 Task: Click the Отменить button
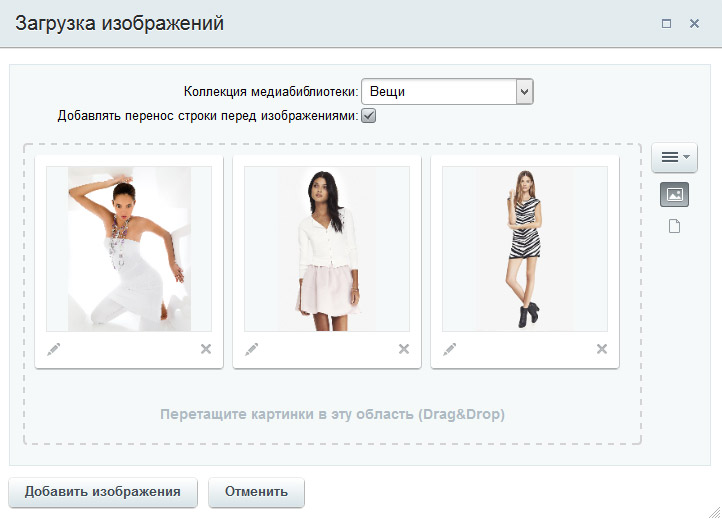(256, 492)
